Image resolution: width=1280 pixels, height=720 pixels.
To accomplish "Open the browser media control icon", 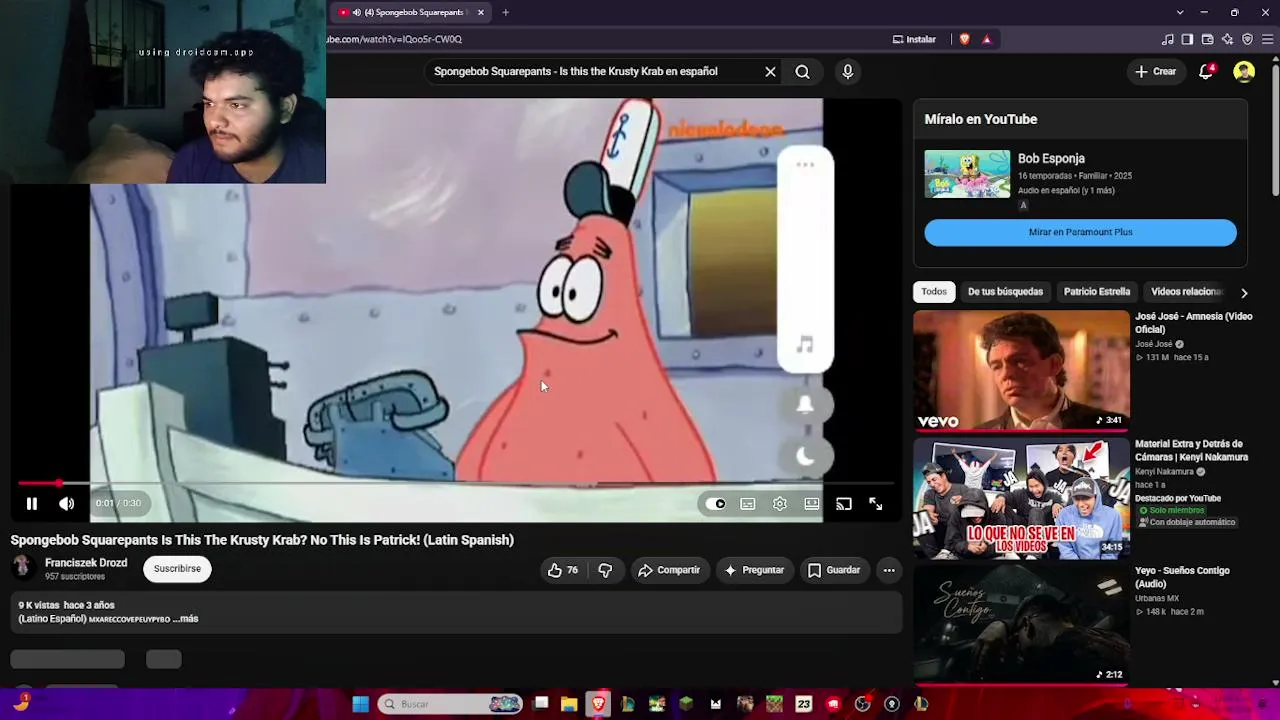I will tap(1167, 40).
